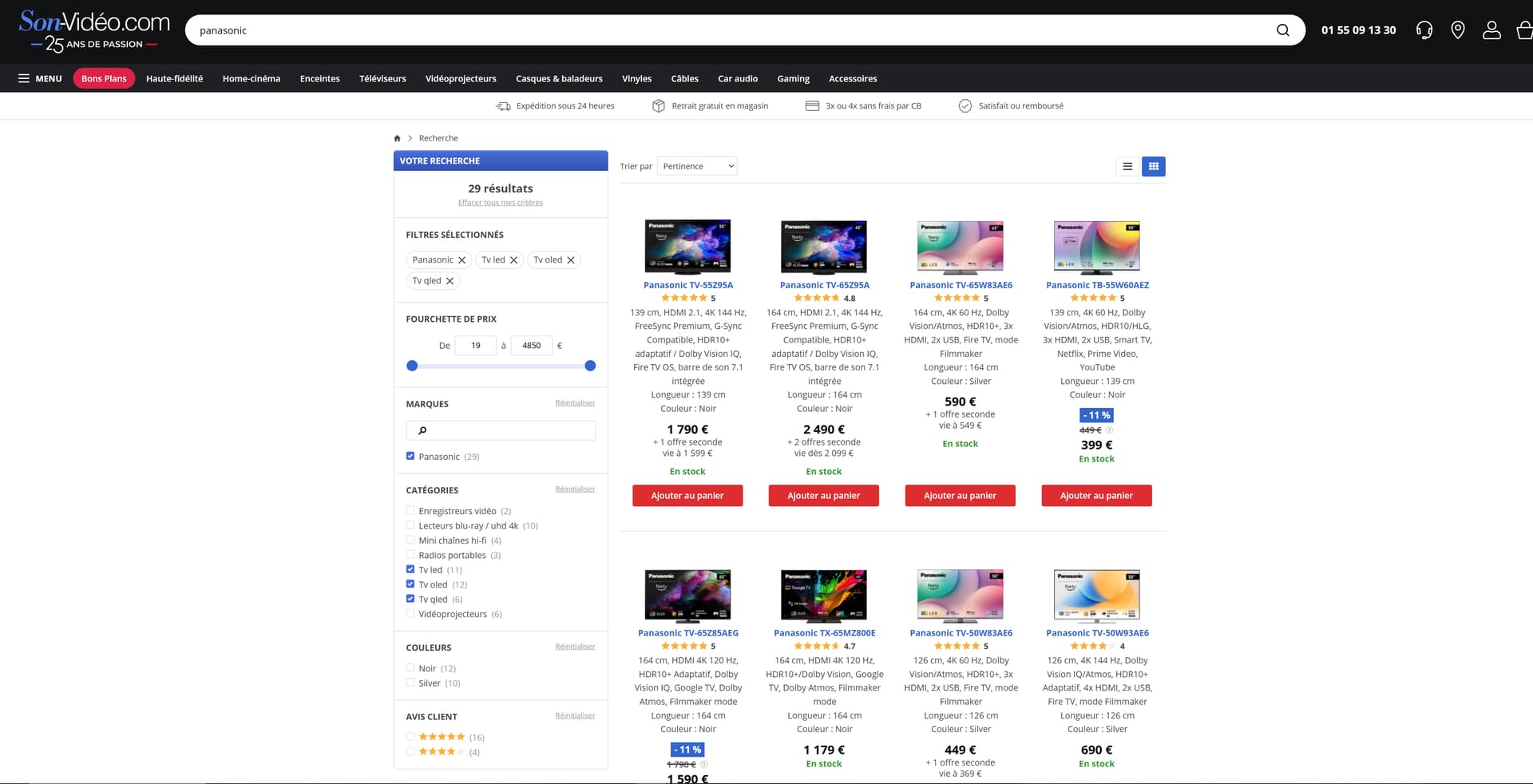Open customer support headset icon
Image resolution: width=1533 pixels, height=784 pixels.
coord(1424,30)
